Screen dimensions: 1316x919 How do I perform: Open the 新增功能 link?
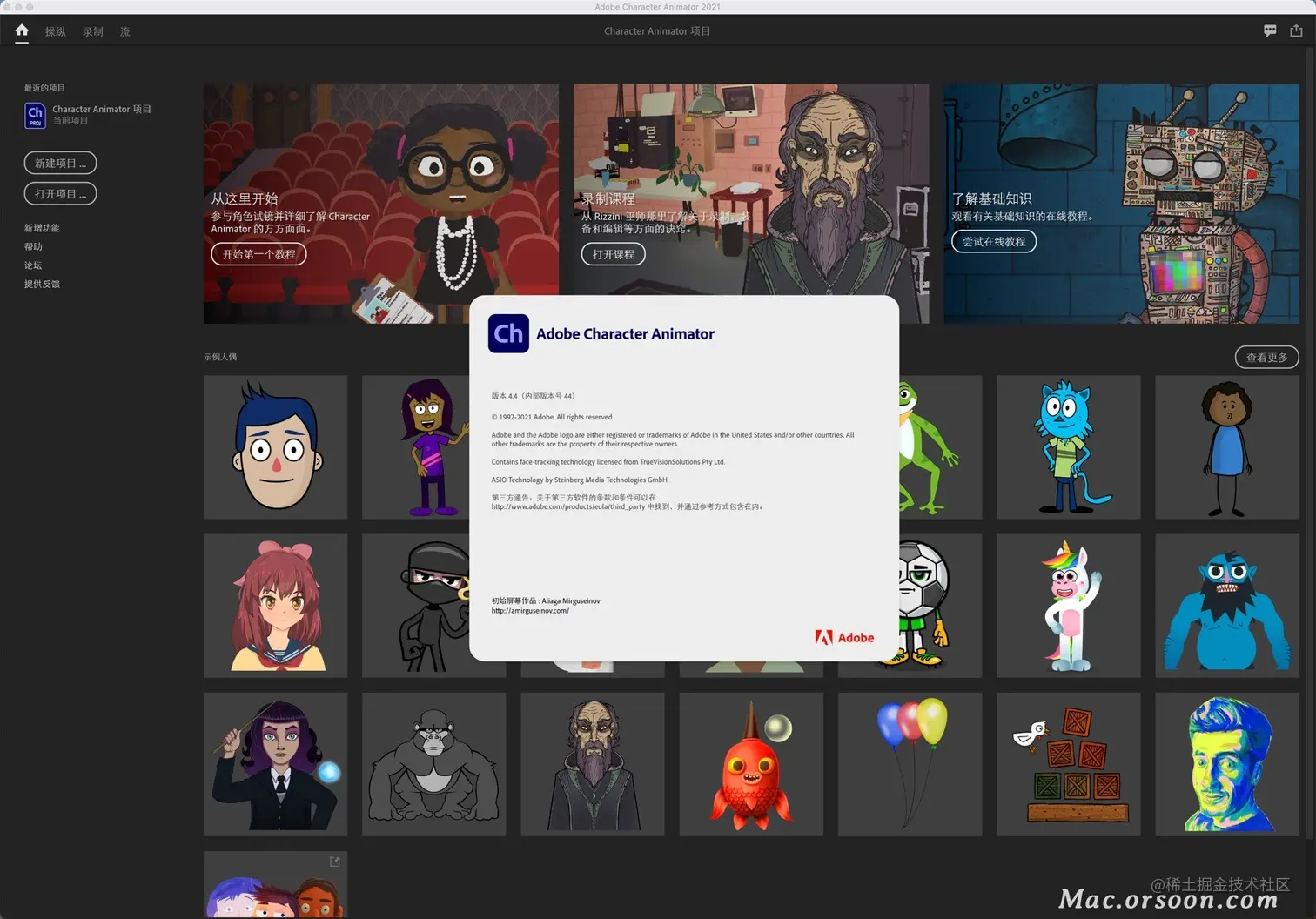[42, 228]
